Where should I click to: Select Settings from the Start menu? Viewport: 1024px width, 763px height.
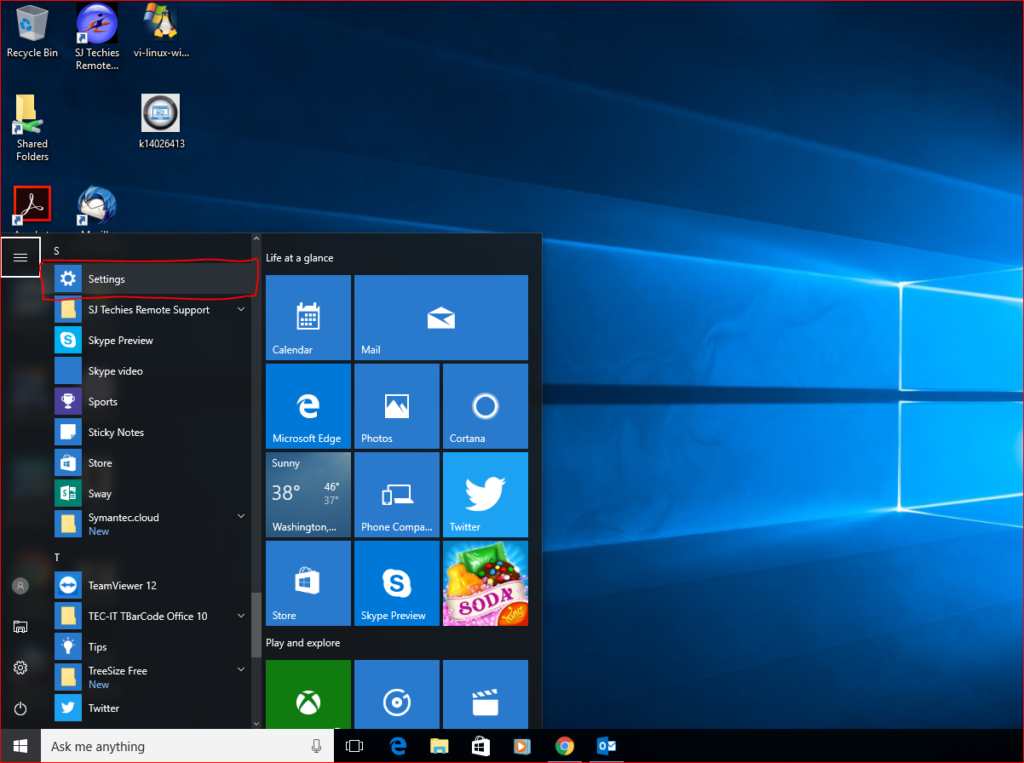[107, 278]
